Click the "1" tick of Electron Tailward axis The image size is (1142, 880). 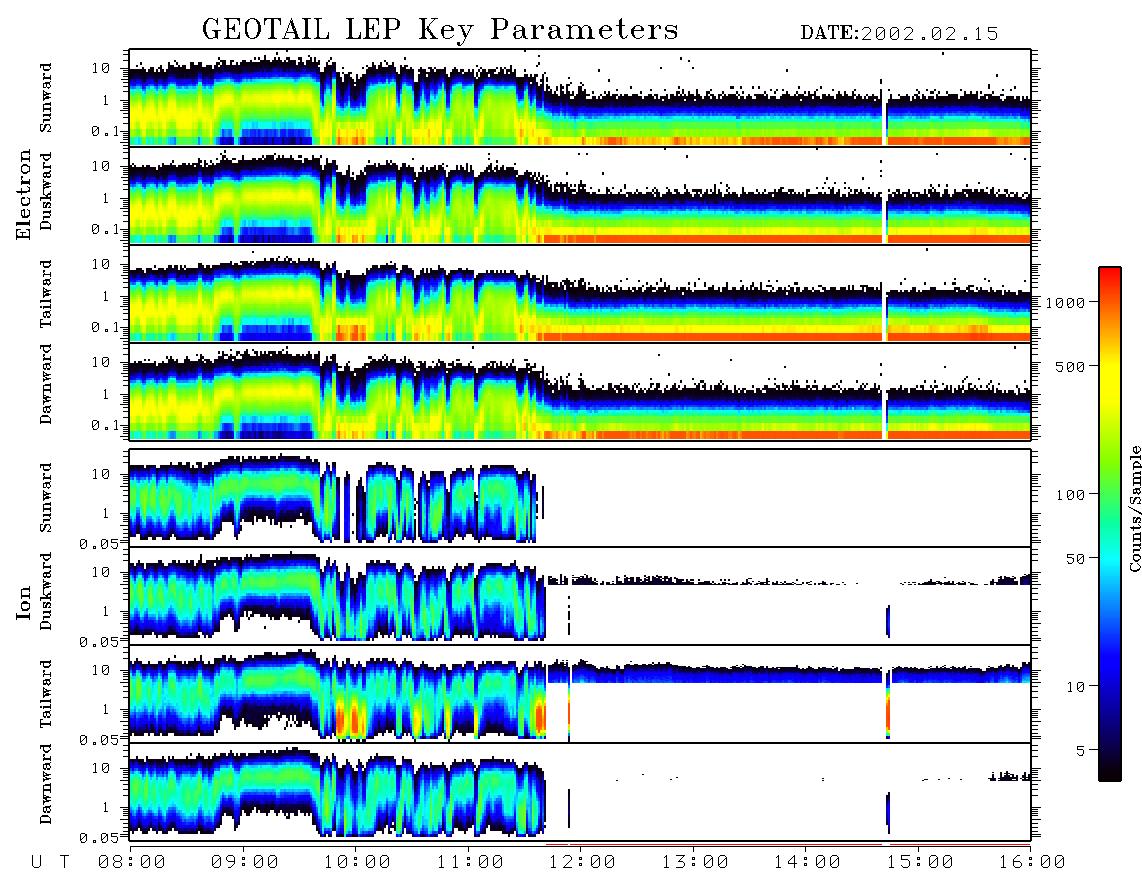[x=106, y=296]
